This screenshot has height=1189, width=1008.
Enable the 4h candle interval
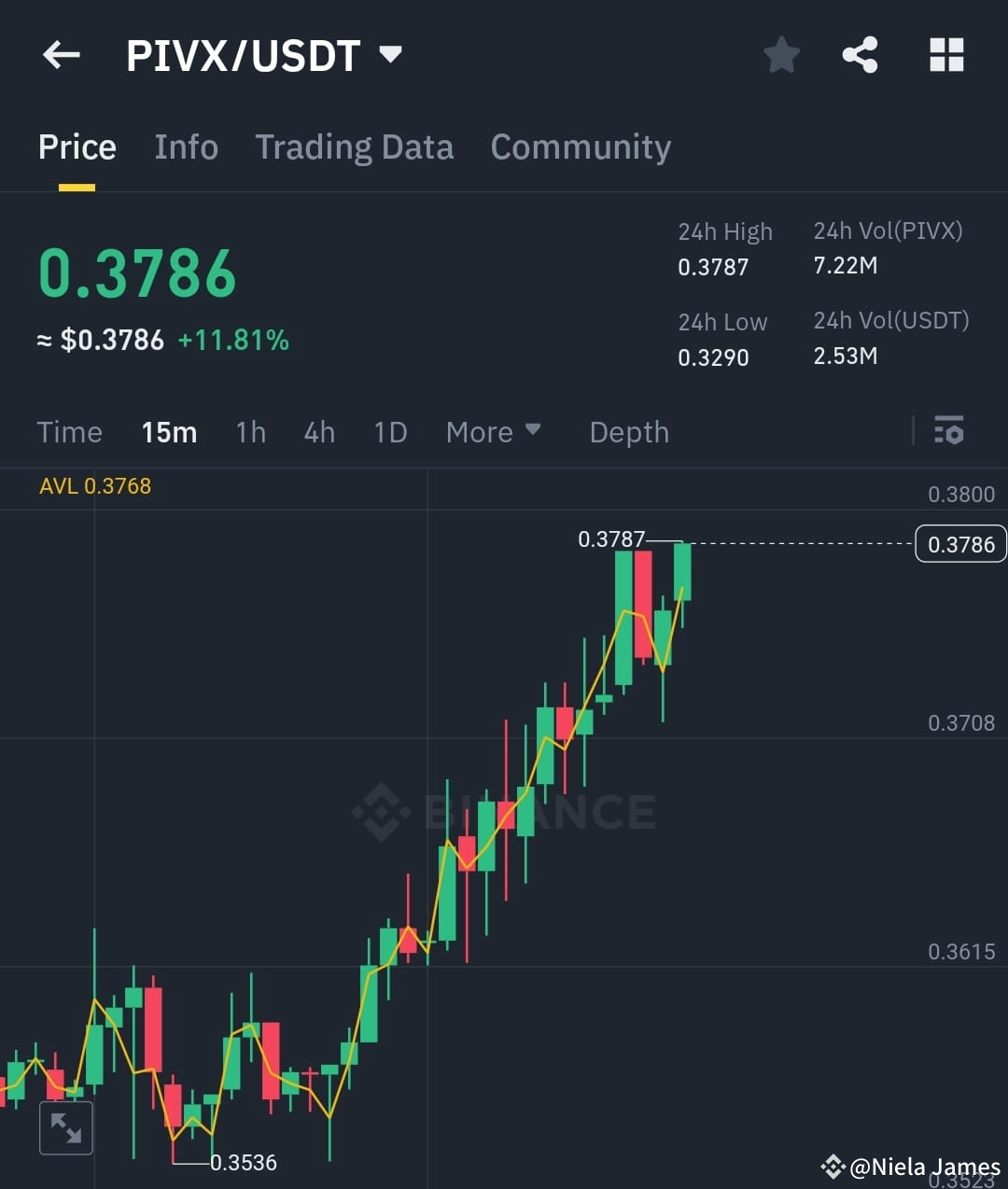[x=318, y=431]
